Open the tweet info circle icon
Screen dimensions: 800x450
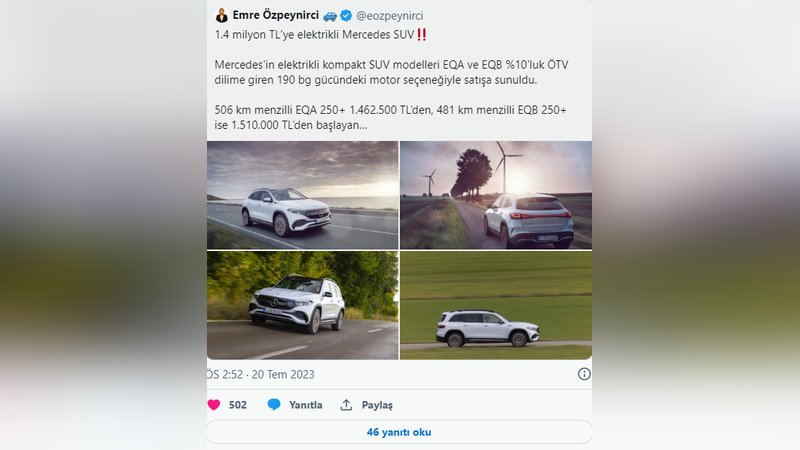click(584, 374)
